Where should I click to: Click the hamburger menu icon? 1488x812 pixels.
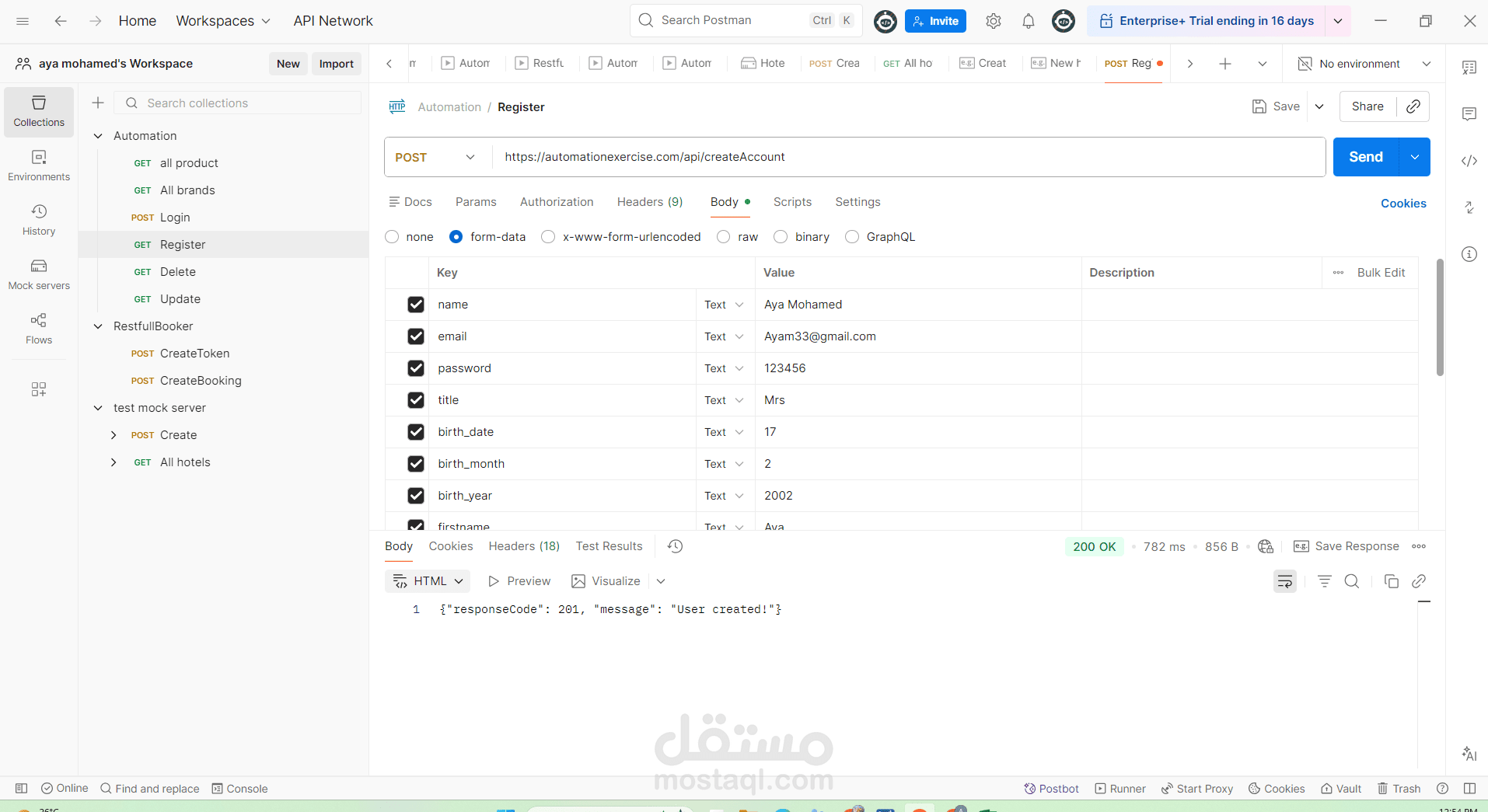[23, 21]
